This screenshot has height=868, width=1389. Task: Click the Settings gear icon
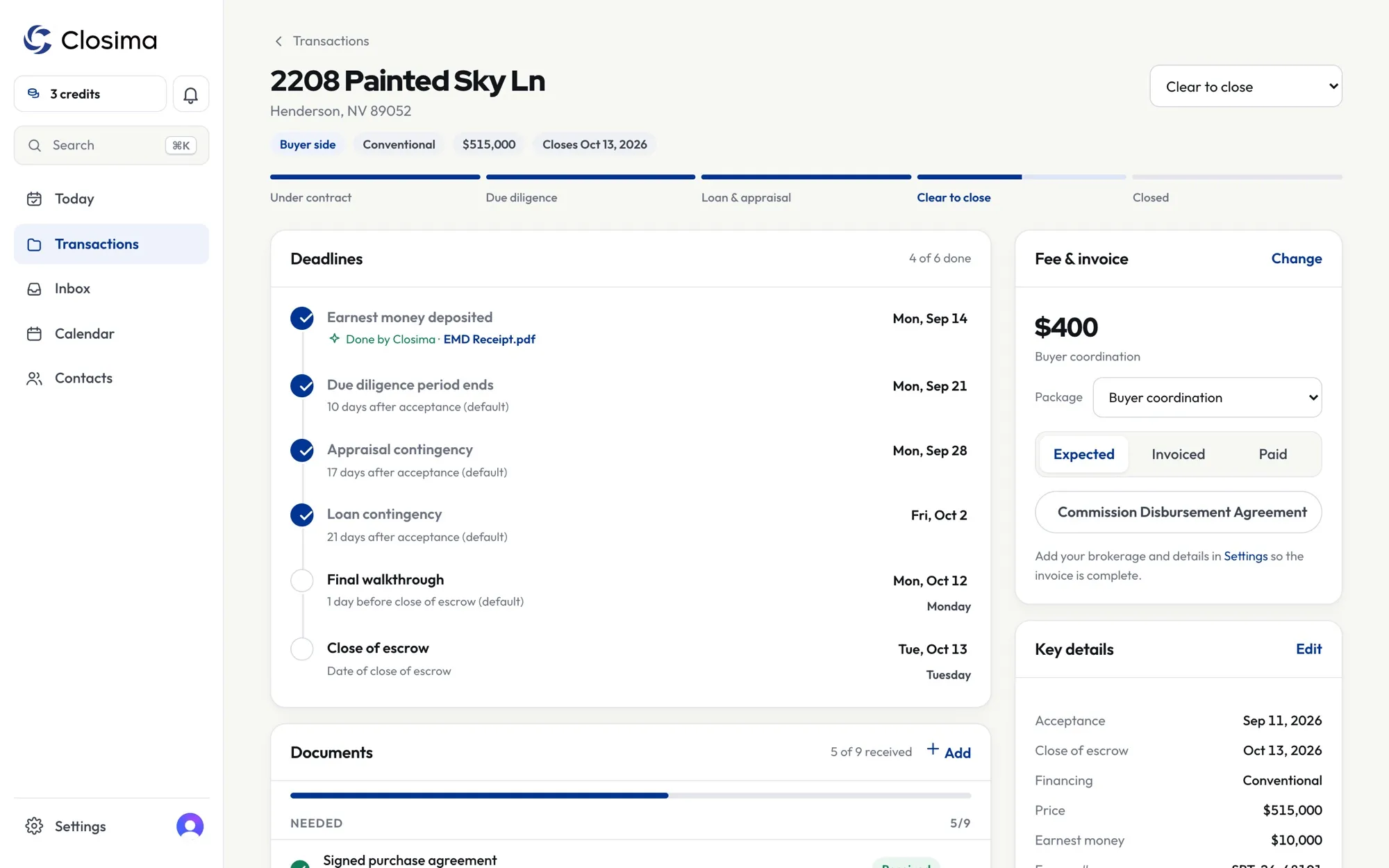(x=34, y=826)
